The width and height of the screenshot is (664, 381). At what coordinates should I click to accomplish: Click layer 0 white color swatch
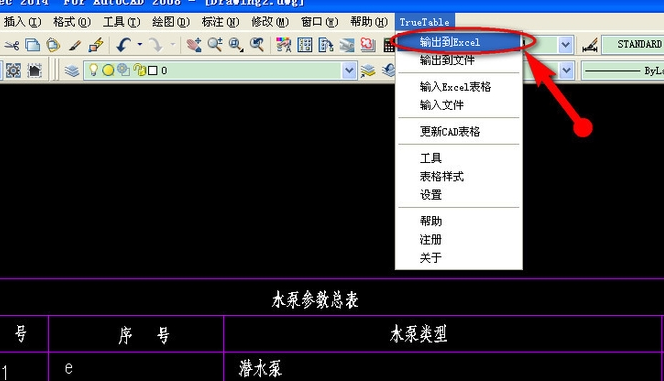(152, 70)
